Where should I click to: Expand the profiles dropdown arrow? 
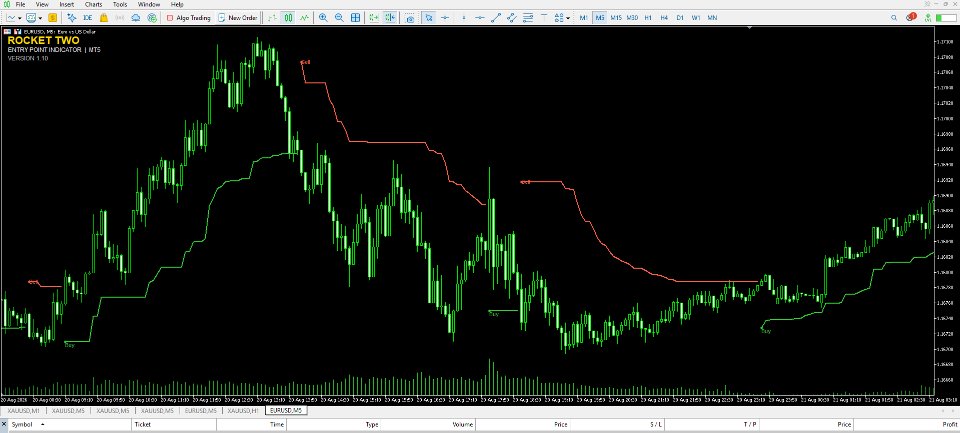pyautogui.click(x=40, y=18)
